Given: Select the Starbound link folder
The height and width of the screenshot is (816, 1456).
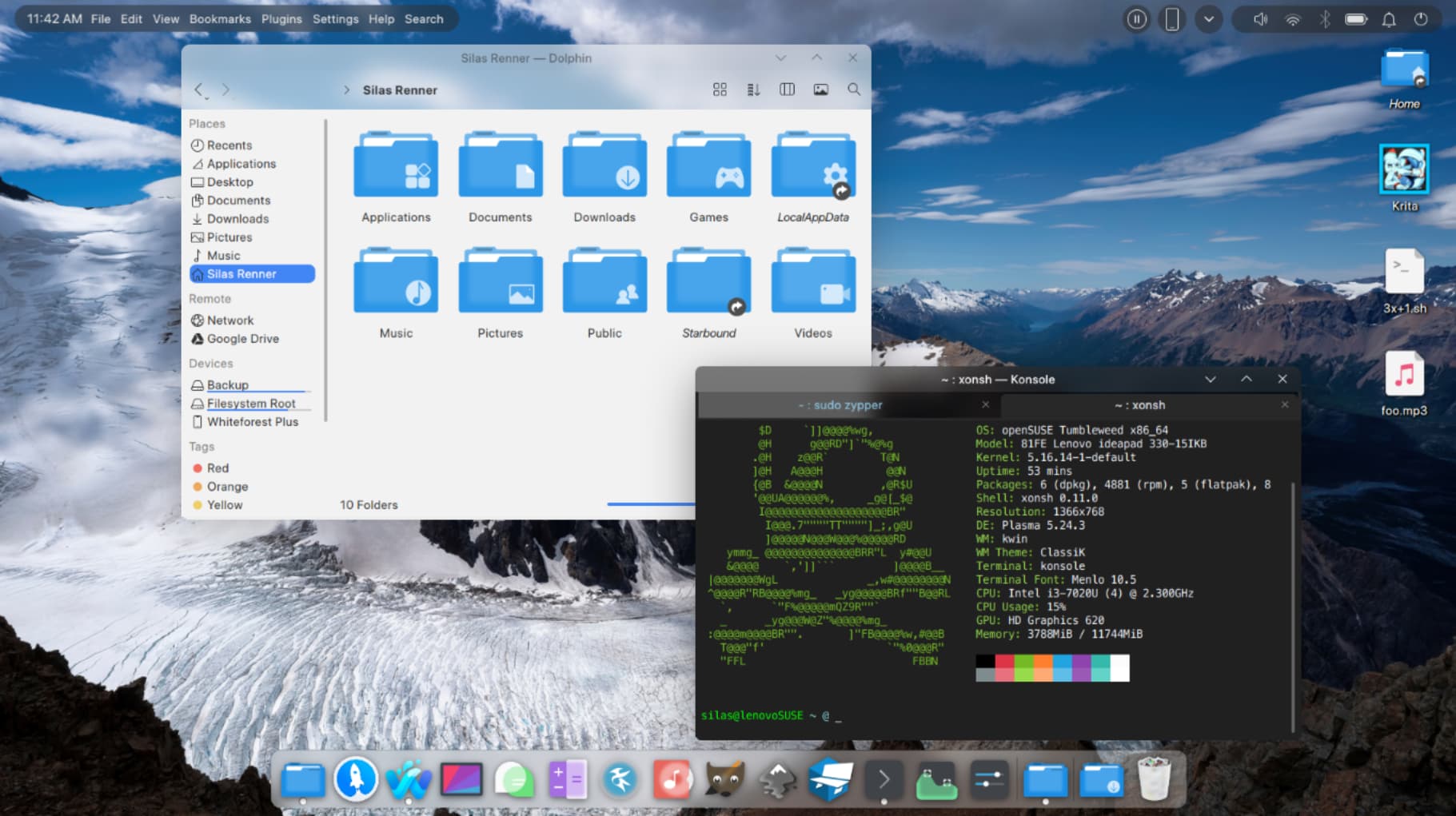Looking at the screenshot, I should point(708,293).
